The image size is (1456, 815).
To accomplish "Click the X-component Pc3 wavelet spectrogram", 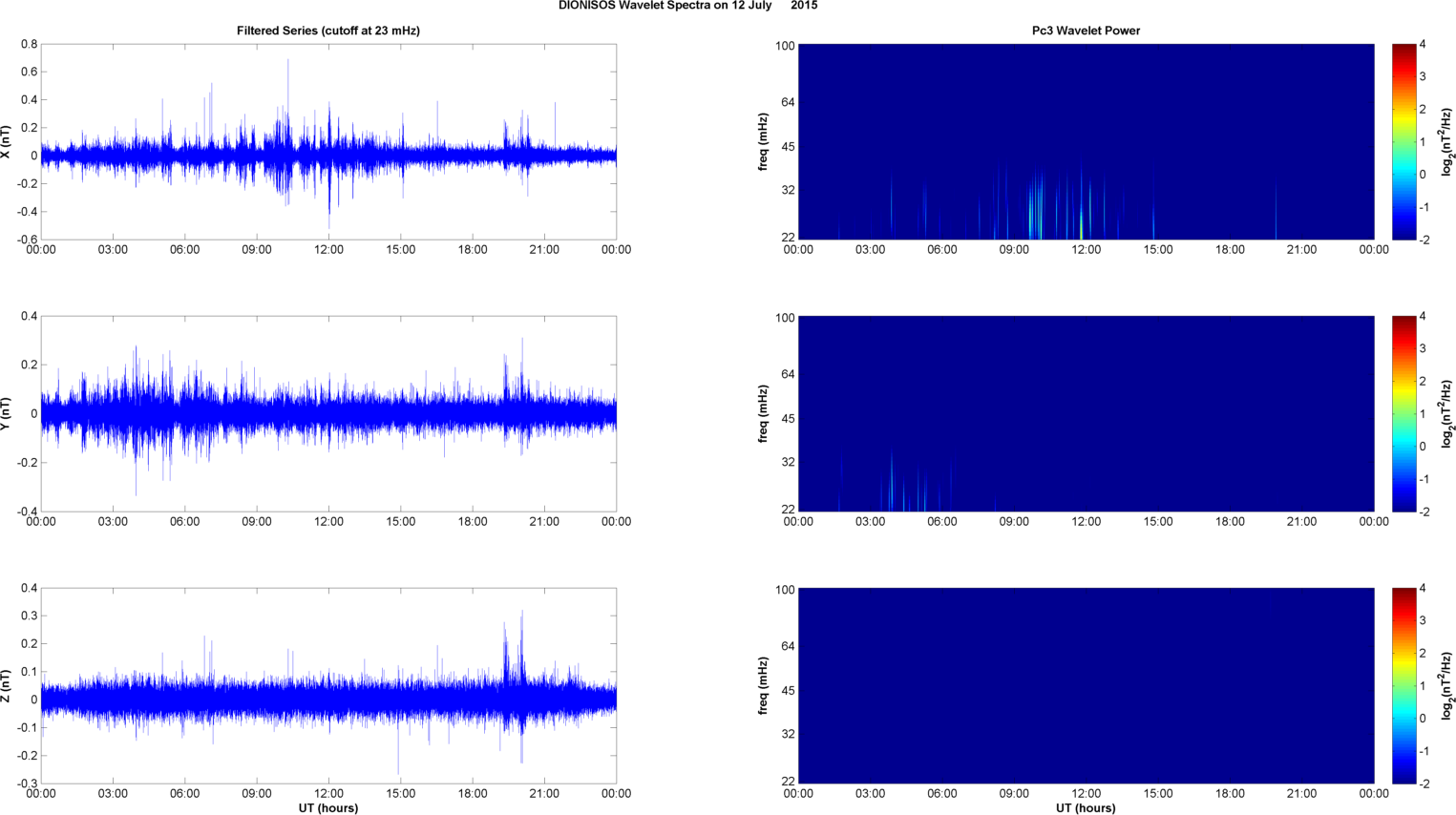I will click(1086, 142).
